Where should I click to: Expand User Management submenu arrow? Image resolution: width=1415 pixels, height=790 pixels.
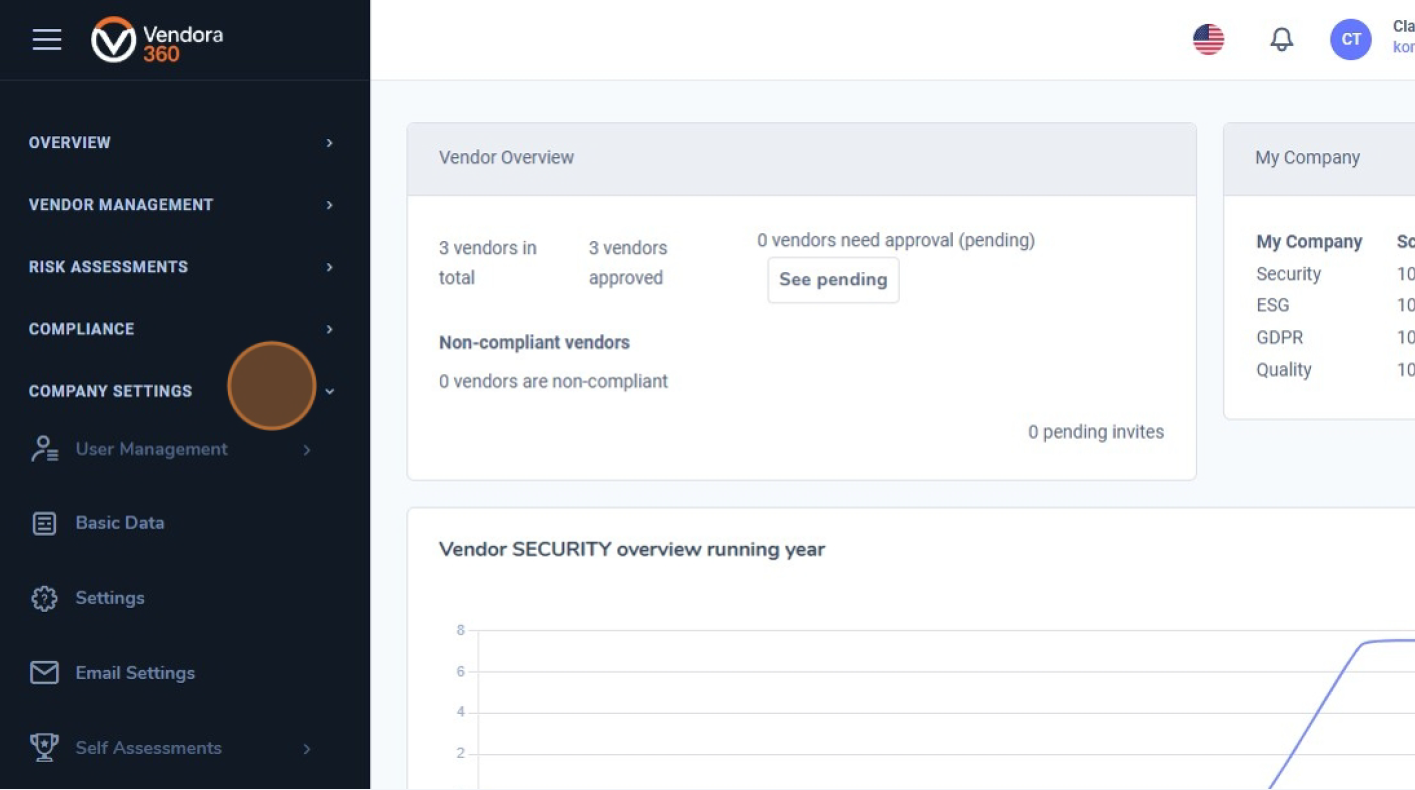point(307,450)
